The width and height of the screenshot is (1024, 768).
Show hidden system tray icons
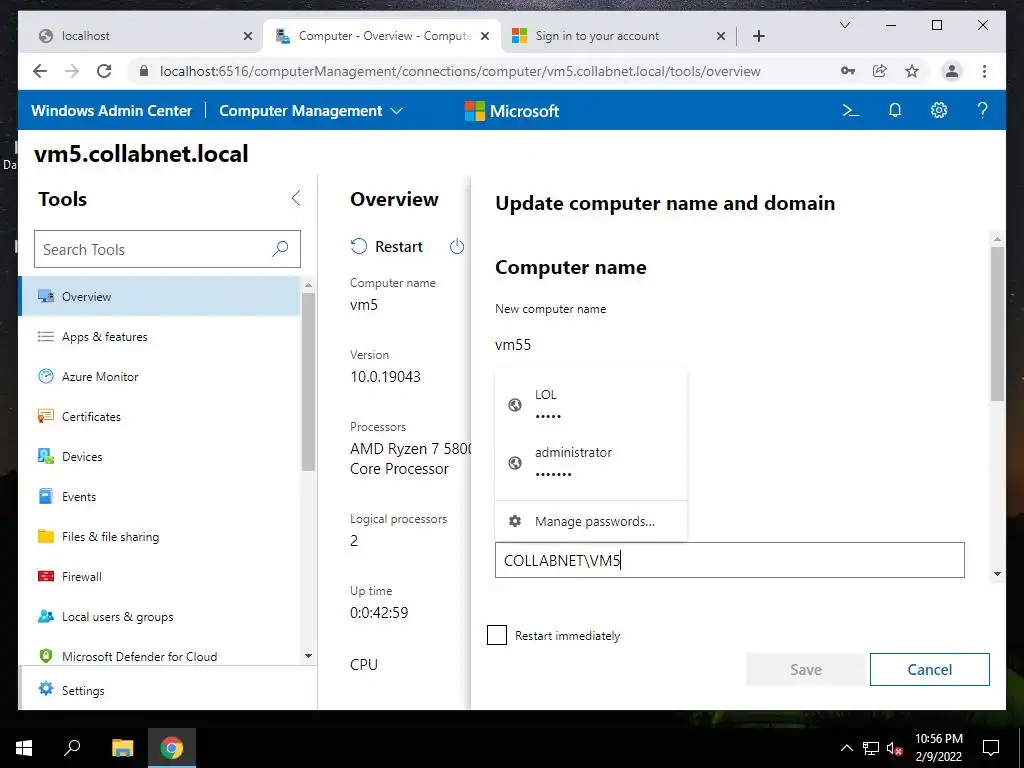(846, 748)
